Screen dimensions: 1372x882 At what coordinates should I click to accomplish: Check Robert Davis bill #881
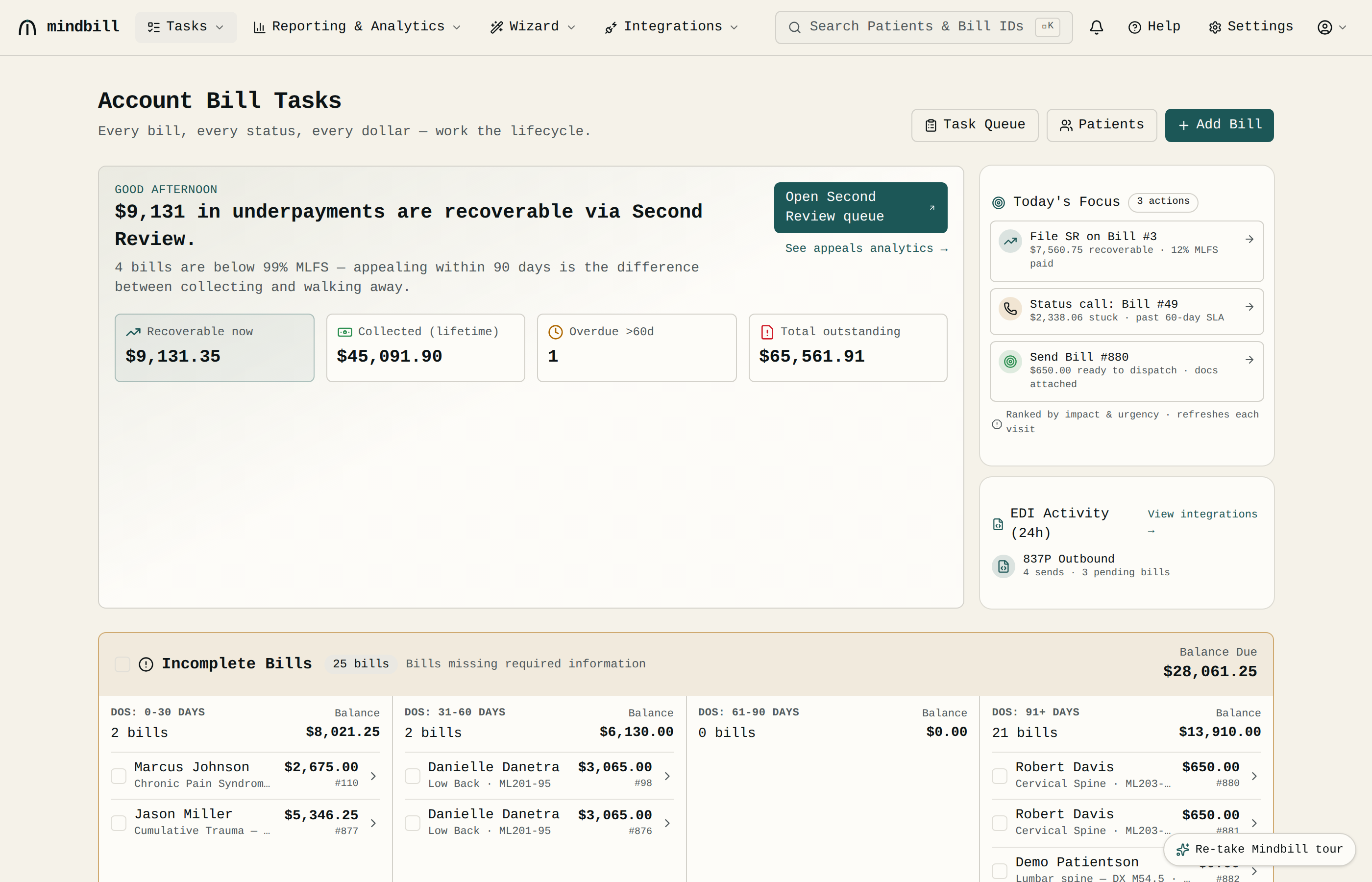pos(999,823)
